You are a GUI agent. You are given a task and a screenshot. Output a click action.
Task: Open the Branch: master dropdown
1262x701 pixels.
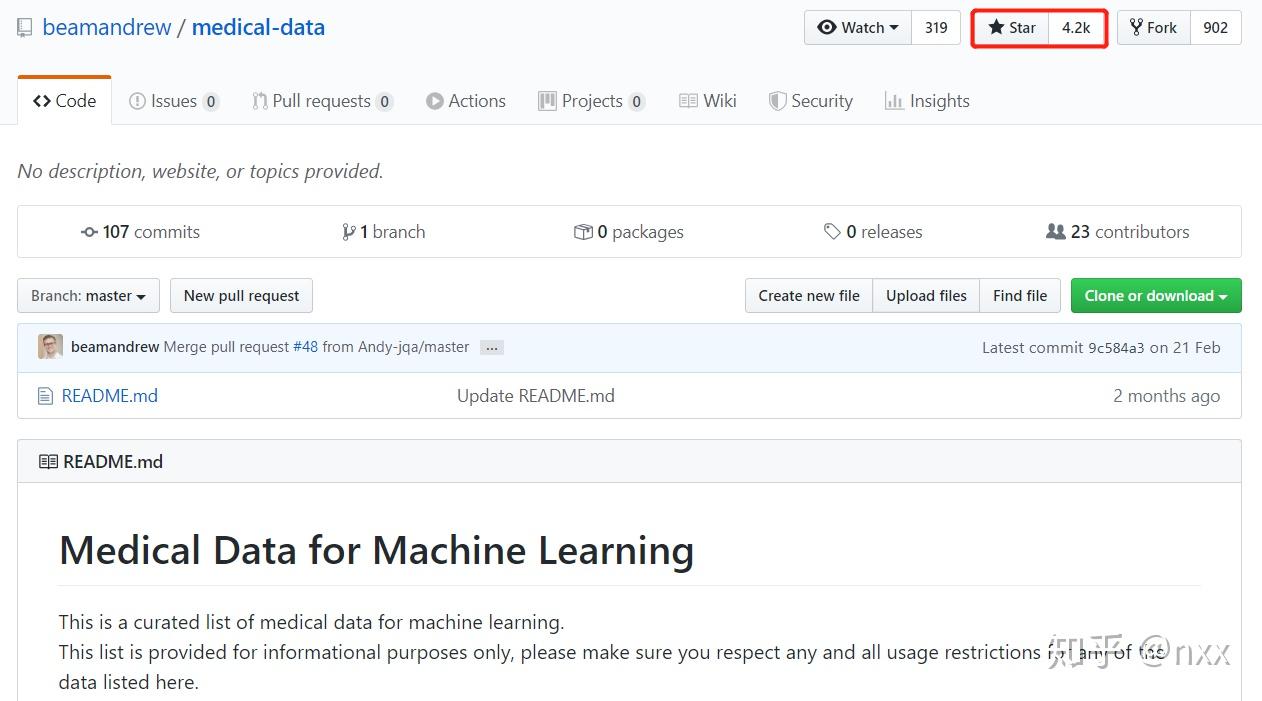88,296
